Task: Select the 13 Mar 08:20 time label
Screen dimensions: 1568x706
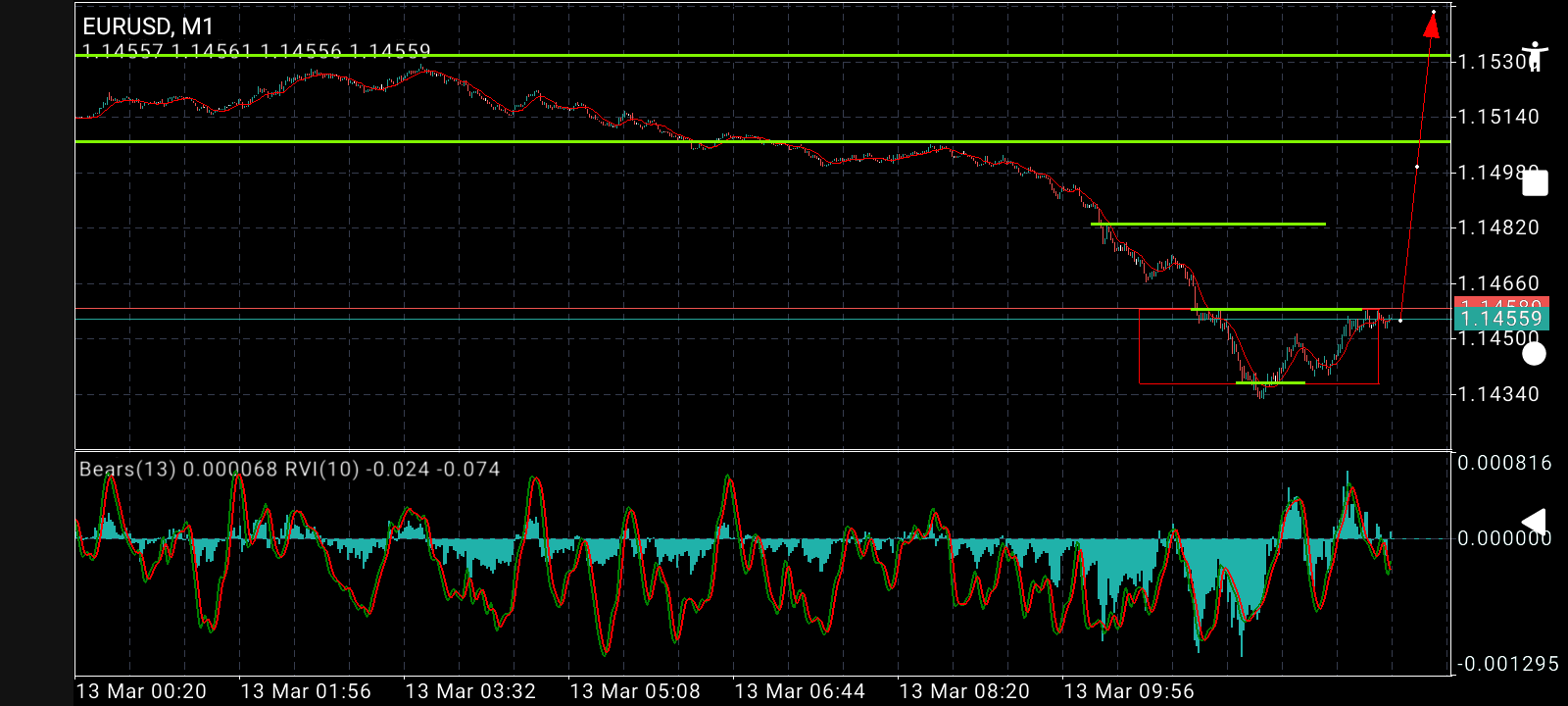Action: pyautogui.click(x=964, y=691)
